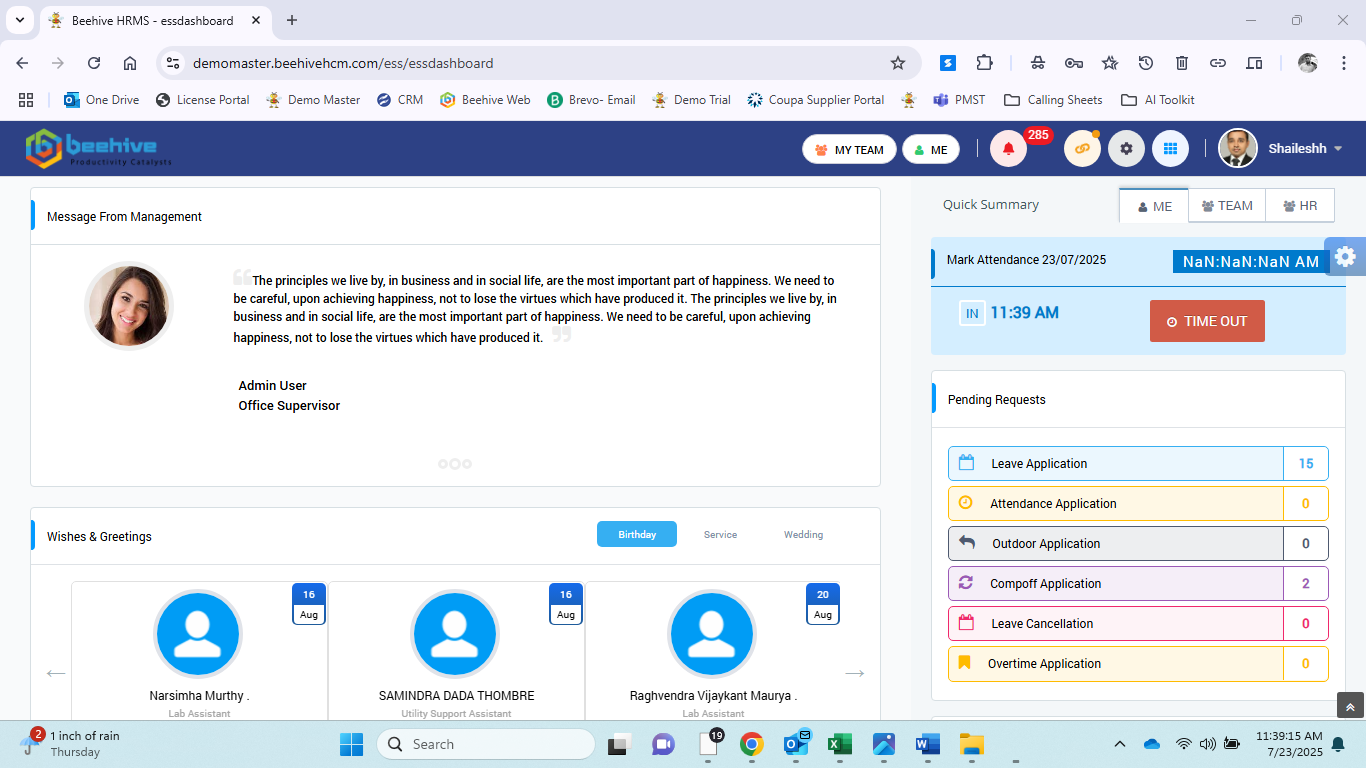The height and width of the screenshot is (768, 1366).
Task: Switch Quick Summary to the TEAM tab
Action: click(1226, 205)
